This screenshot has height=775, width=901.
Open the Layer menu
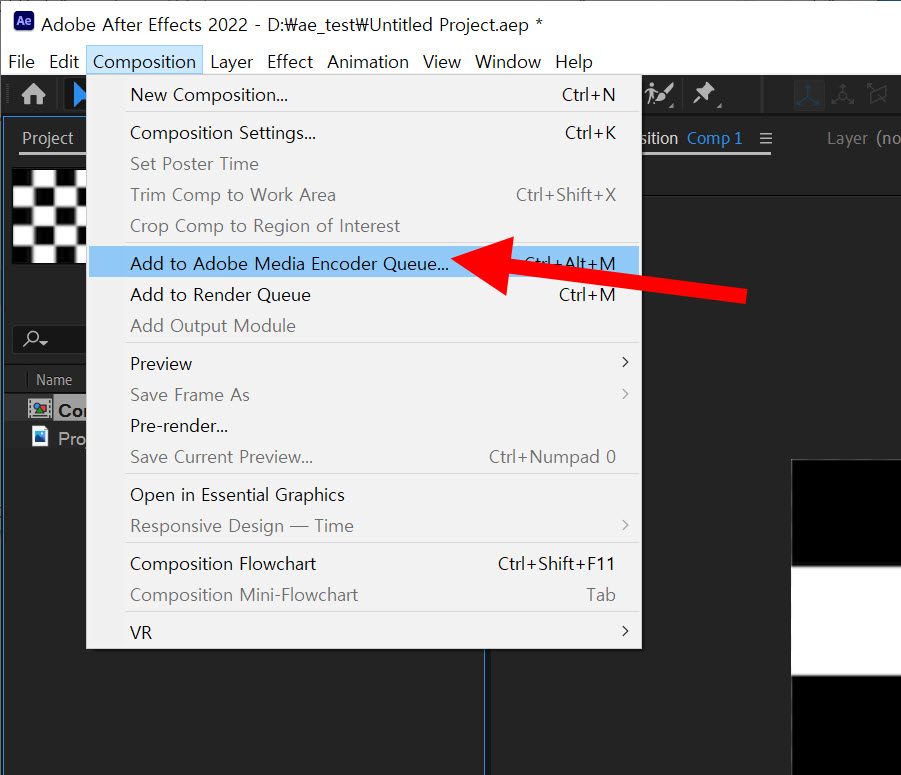point(232,61)
